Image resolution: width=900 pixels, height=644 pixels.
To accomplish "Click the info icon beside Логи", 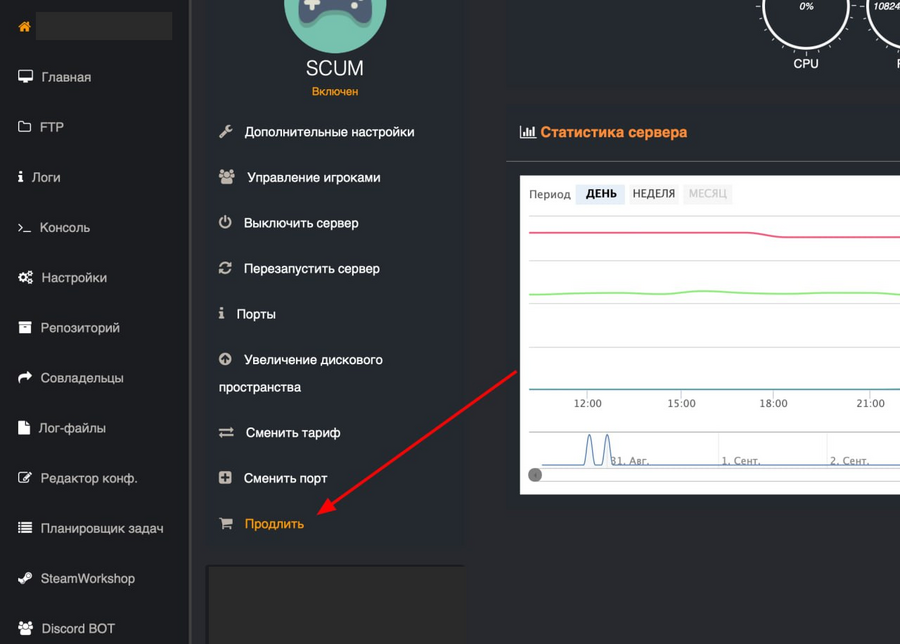I will click(x=21, y=177).
